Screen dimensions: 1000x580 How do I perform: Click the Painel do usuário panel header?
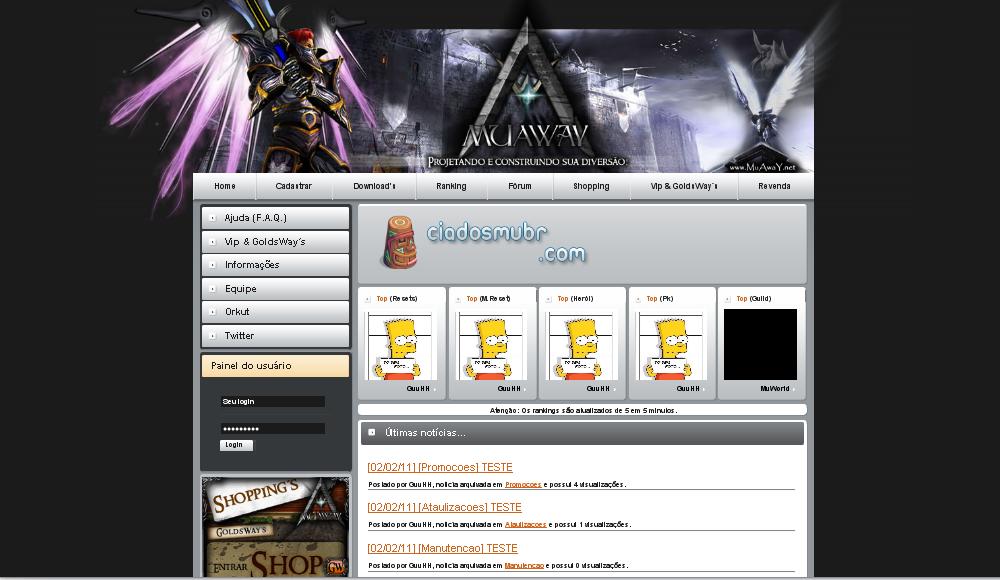coord(276,366)
